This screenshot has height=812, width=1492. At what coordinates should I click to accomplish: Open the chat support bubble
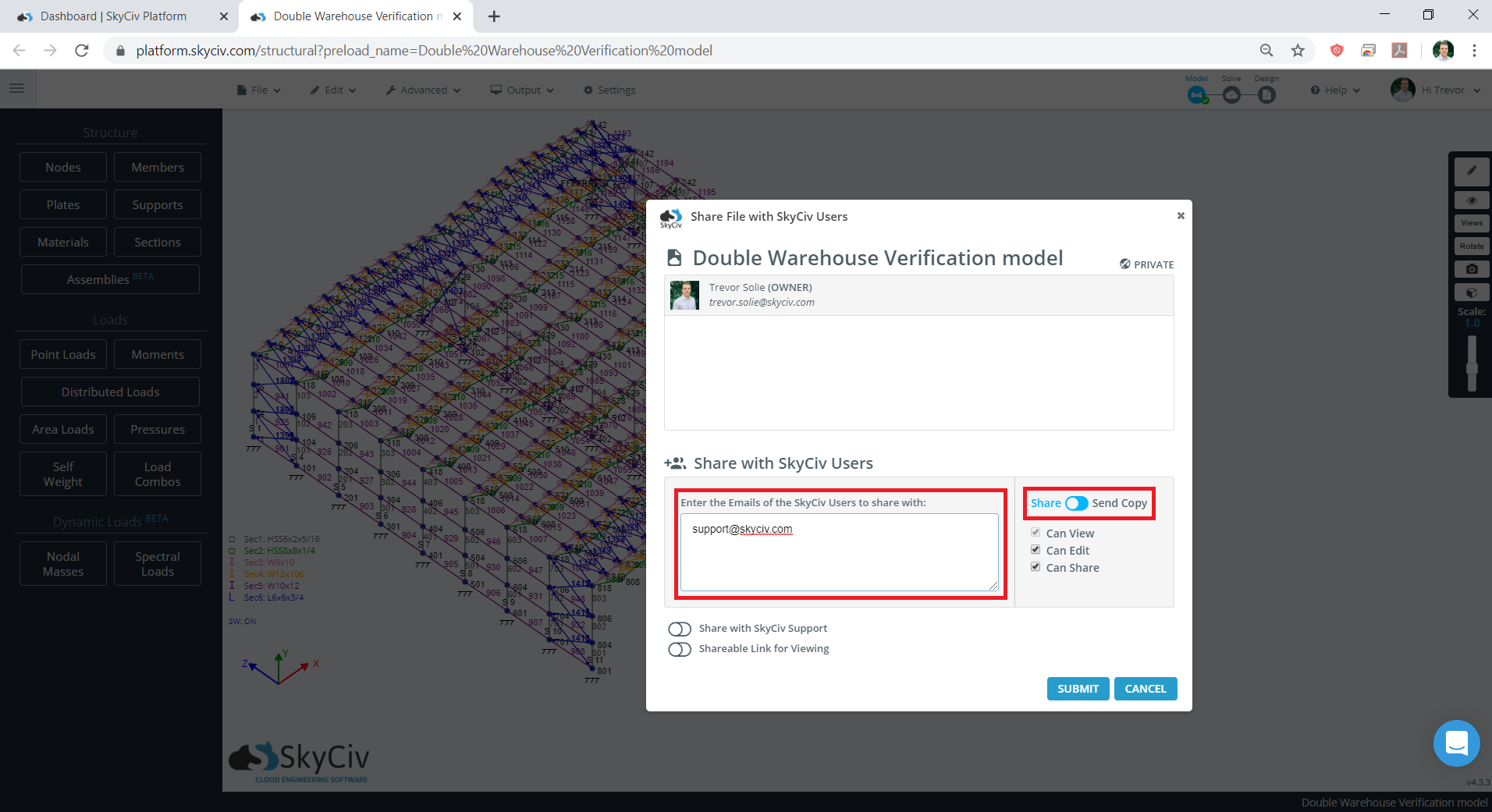(1456, 743)
